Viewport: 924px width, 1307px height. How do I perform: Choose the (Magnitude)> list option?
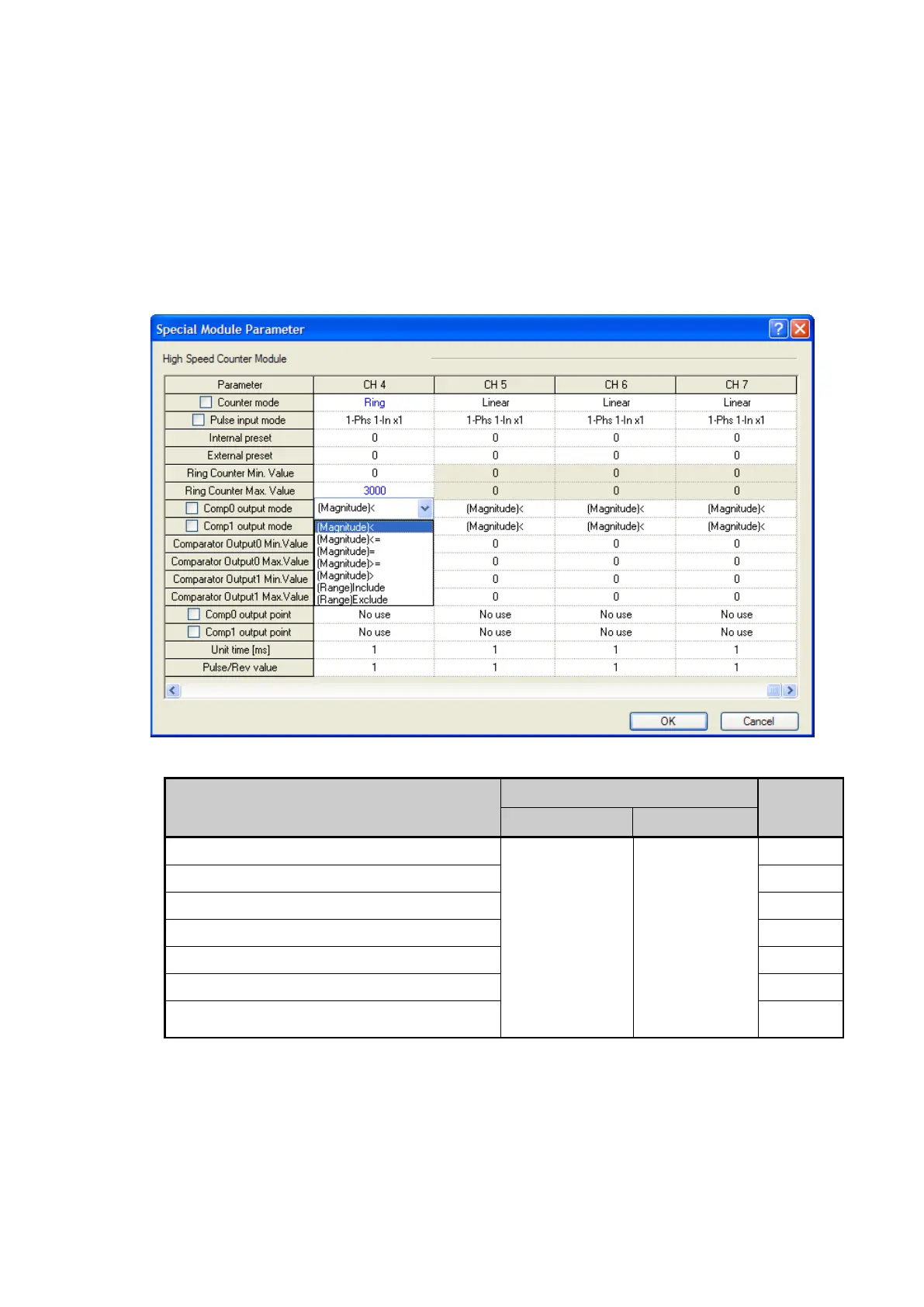coord(374,575)
